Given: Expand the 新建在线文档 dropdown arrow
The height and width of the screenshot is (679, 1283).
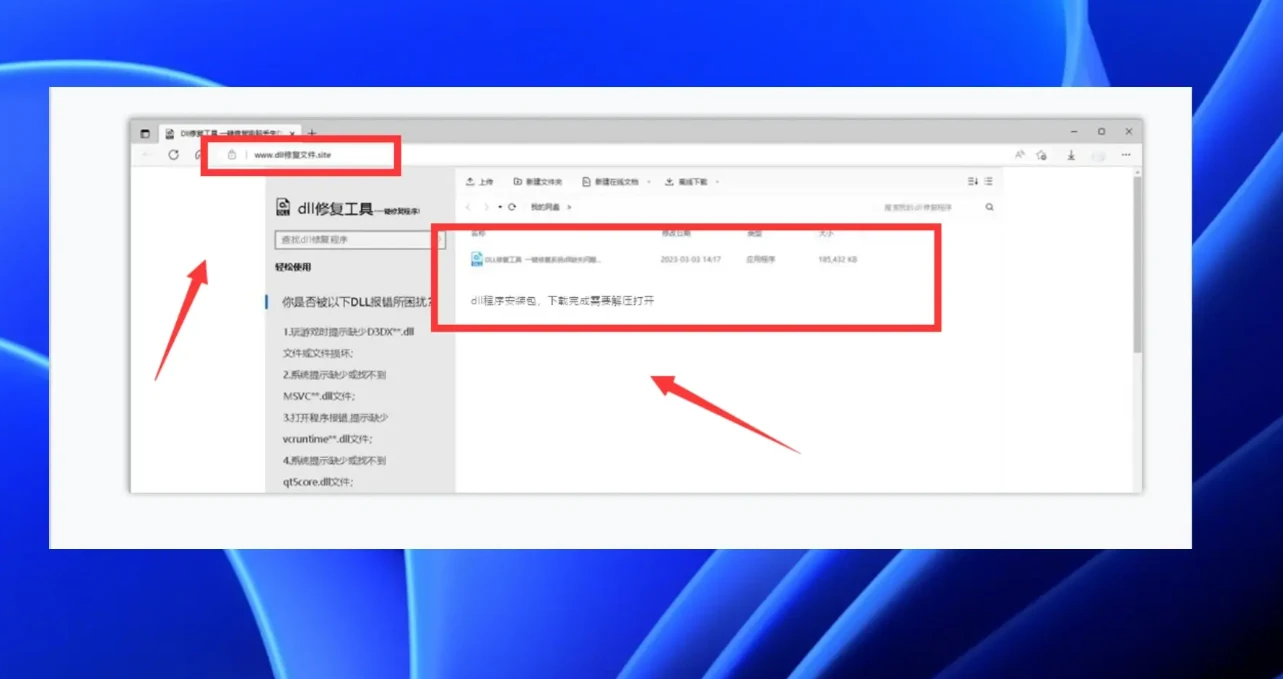Looking at the screenshot, I should pos(649,182).
